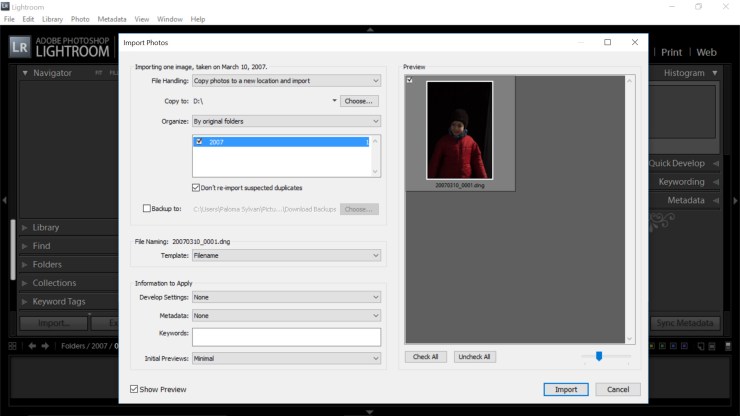Click the Import... button in left panel
Screen dimensions: 740x416
[53, 323]
